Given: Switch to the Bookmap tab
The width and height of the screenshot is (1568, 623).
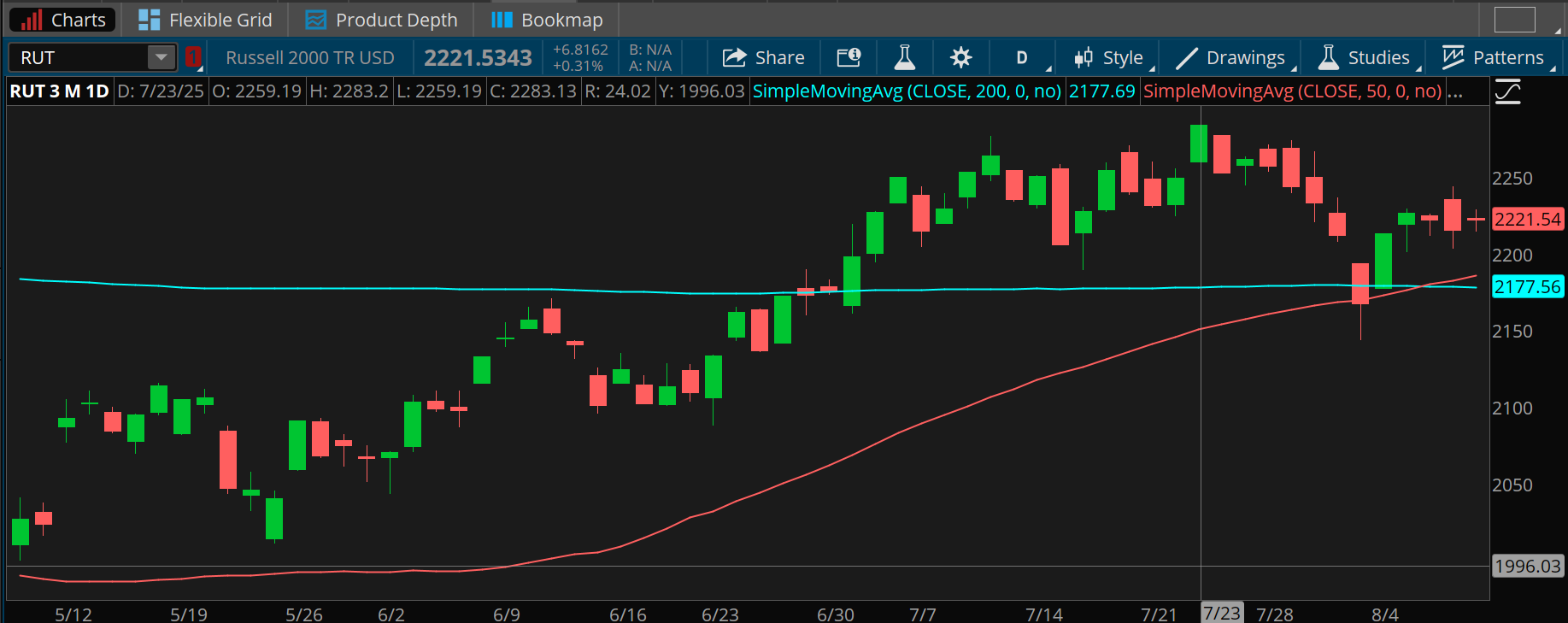Looking at the screenshot, I should [x=548, y=20].
